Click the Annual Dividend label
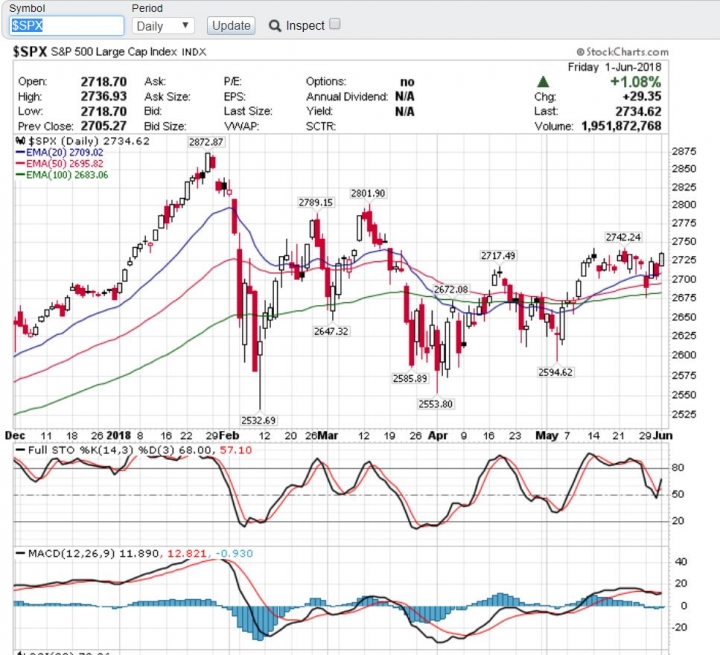 click(347, 96)
